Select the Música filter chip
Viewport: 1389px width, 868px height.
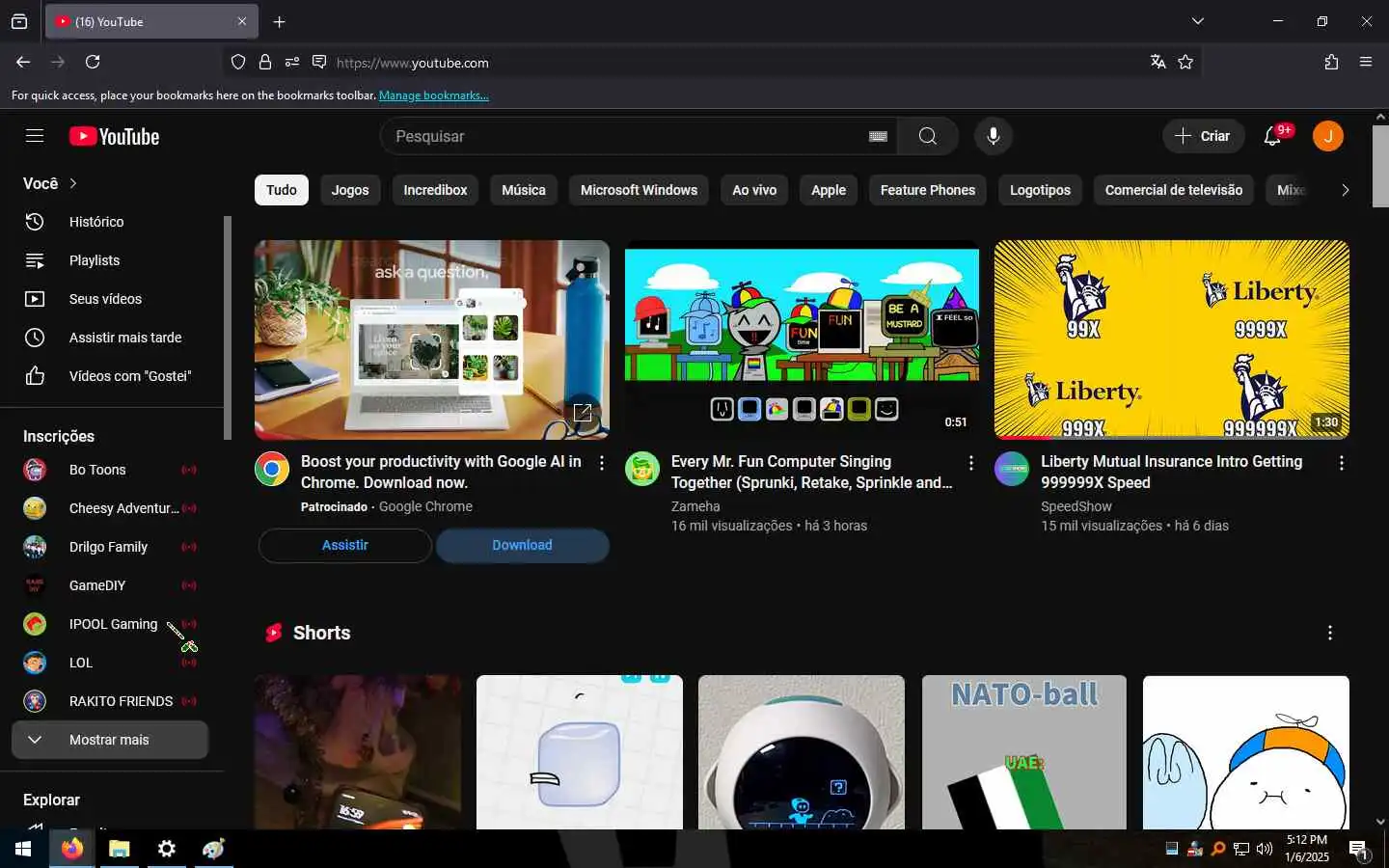(524, 190)
